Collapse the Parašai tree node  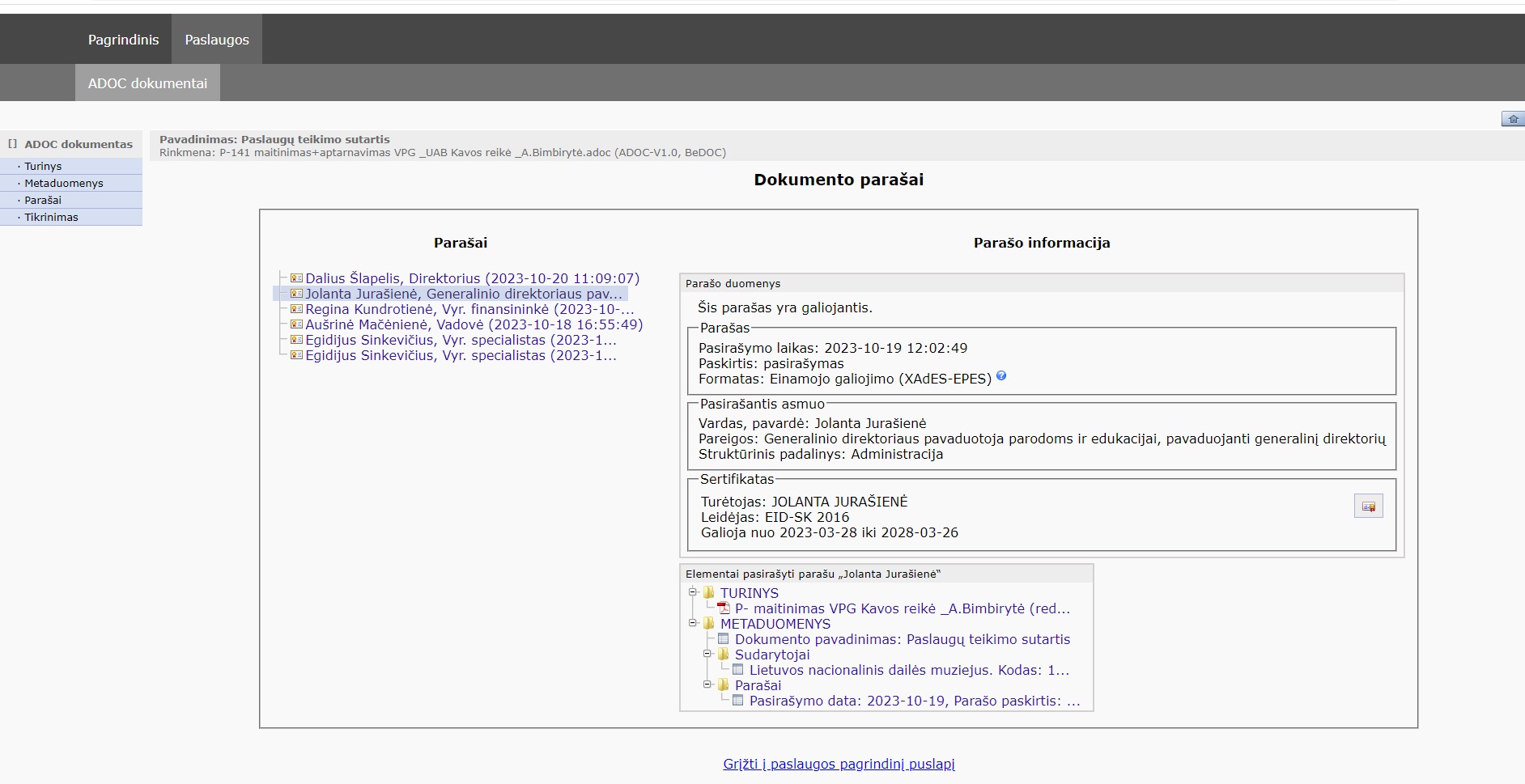(707, 684)
